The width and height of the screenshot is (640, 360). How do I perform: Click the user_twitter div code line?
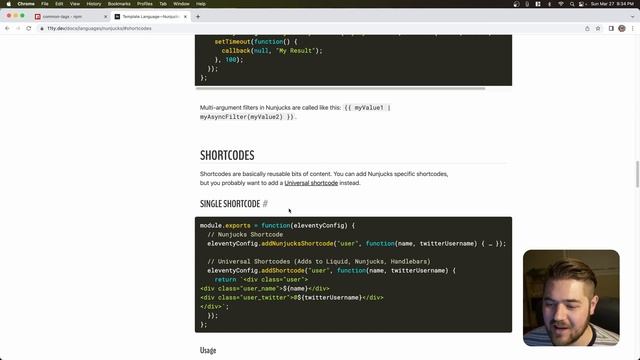click(292, 298)
